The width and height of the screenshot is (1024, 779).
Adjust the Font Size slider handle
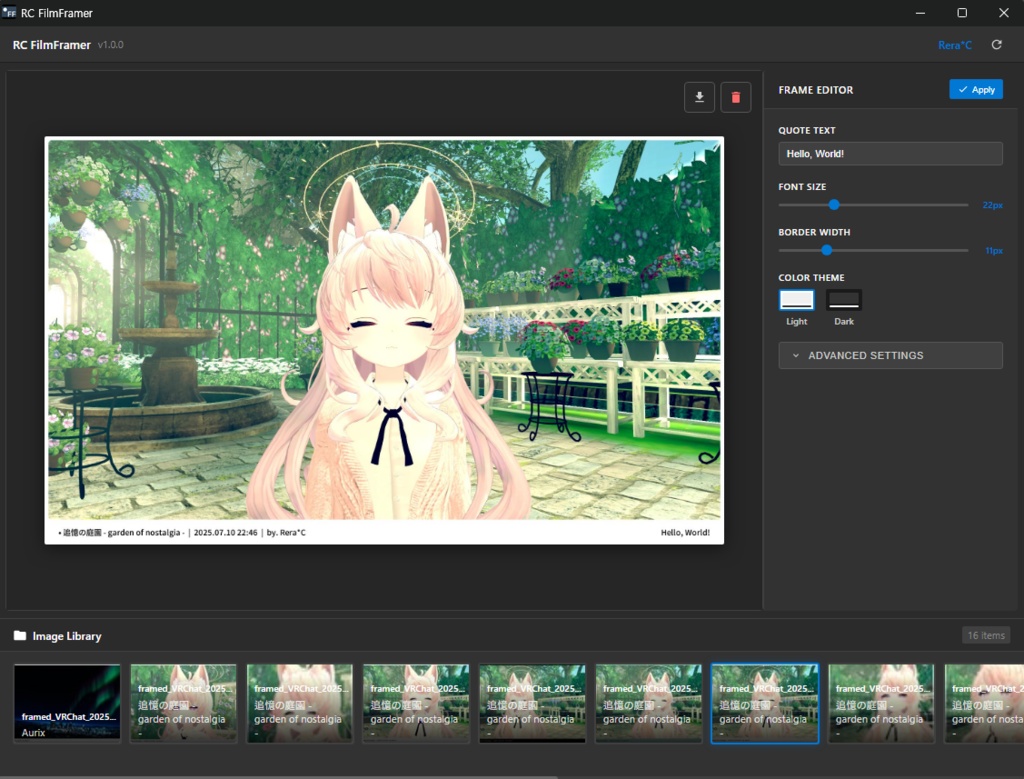[834, 204]
